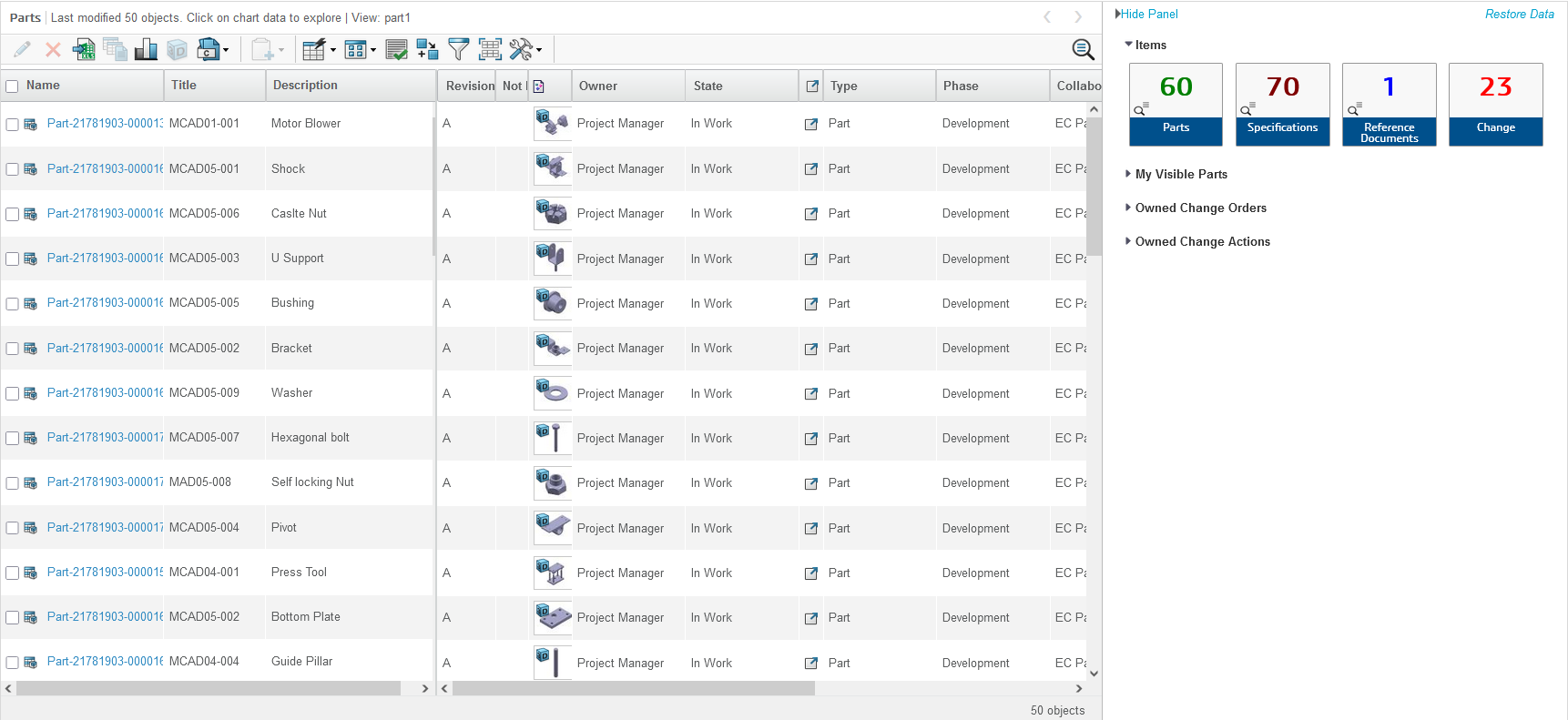The image size is (1568, 720).
Task: Click the magnifier search icon in toolbar
Action: click(x=1083, y=49)
